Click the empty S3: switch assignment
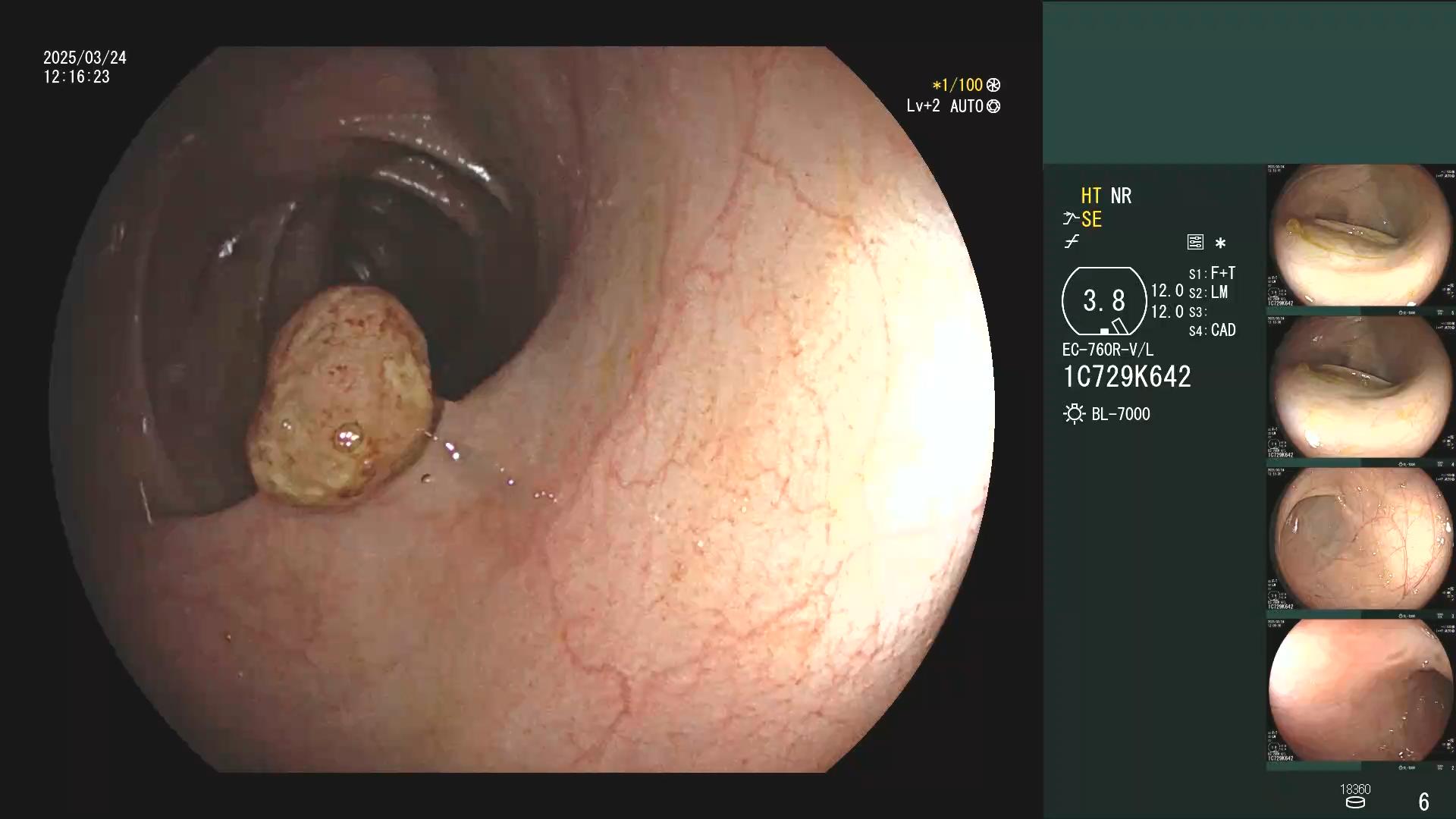The height and width of the screenshot is (819, 1456). (x=1197, y=312)
